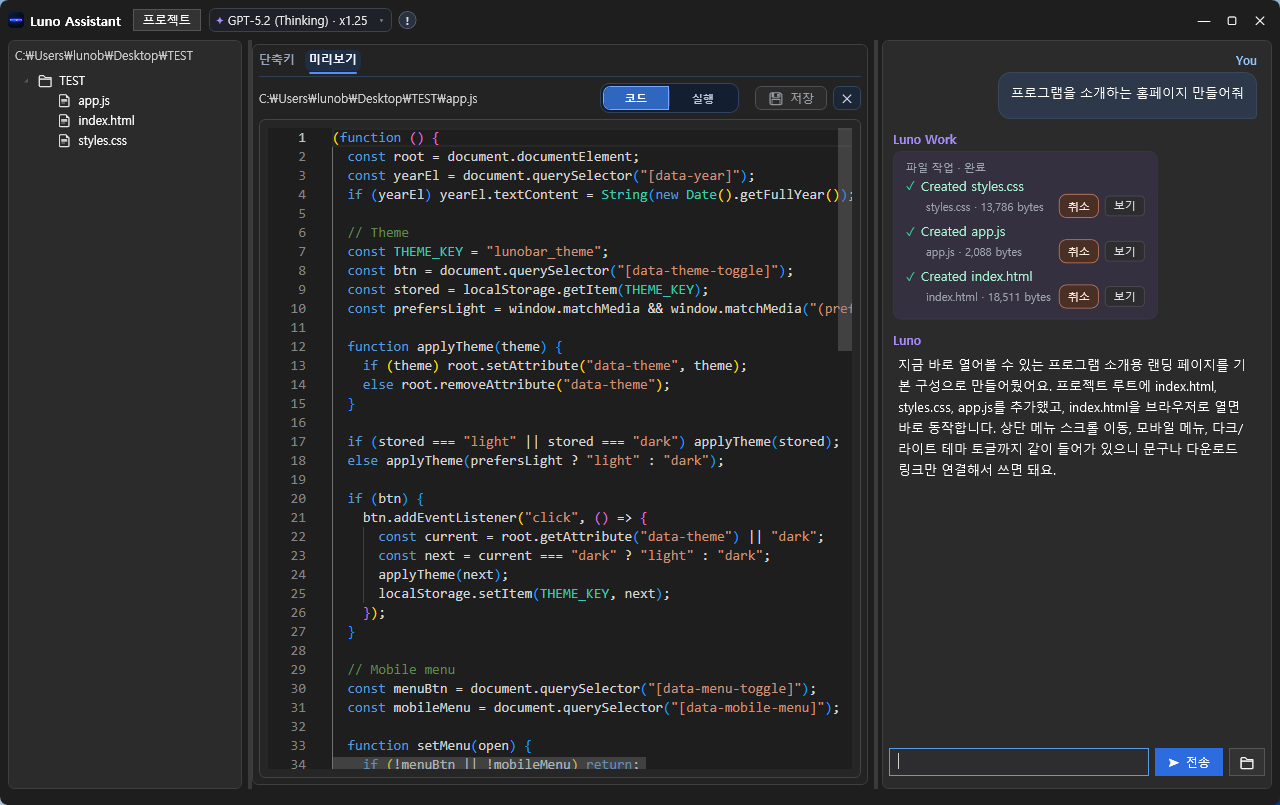1280x805 pixels.
Task: Open the 단축키 tab
Action: [277, 59]
